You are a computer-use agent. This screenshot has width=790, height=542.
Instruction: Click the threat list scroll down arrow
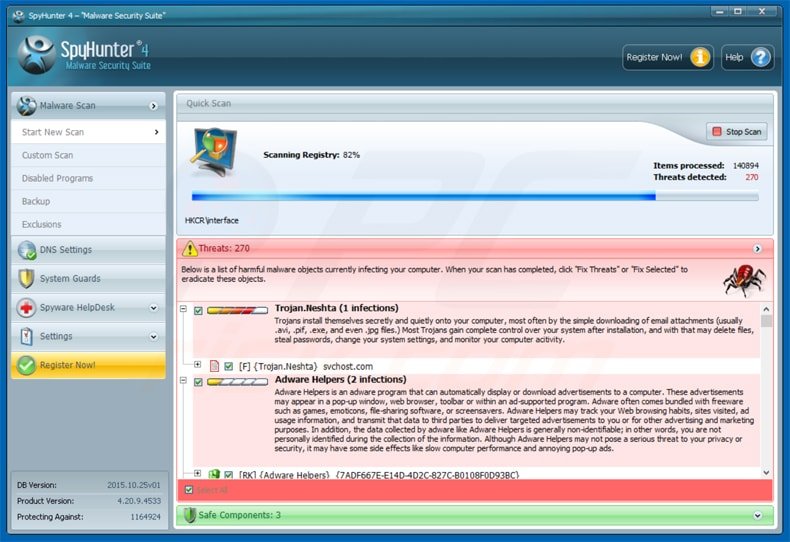(x=766, y=472)
